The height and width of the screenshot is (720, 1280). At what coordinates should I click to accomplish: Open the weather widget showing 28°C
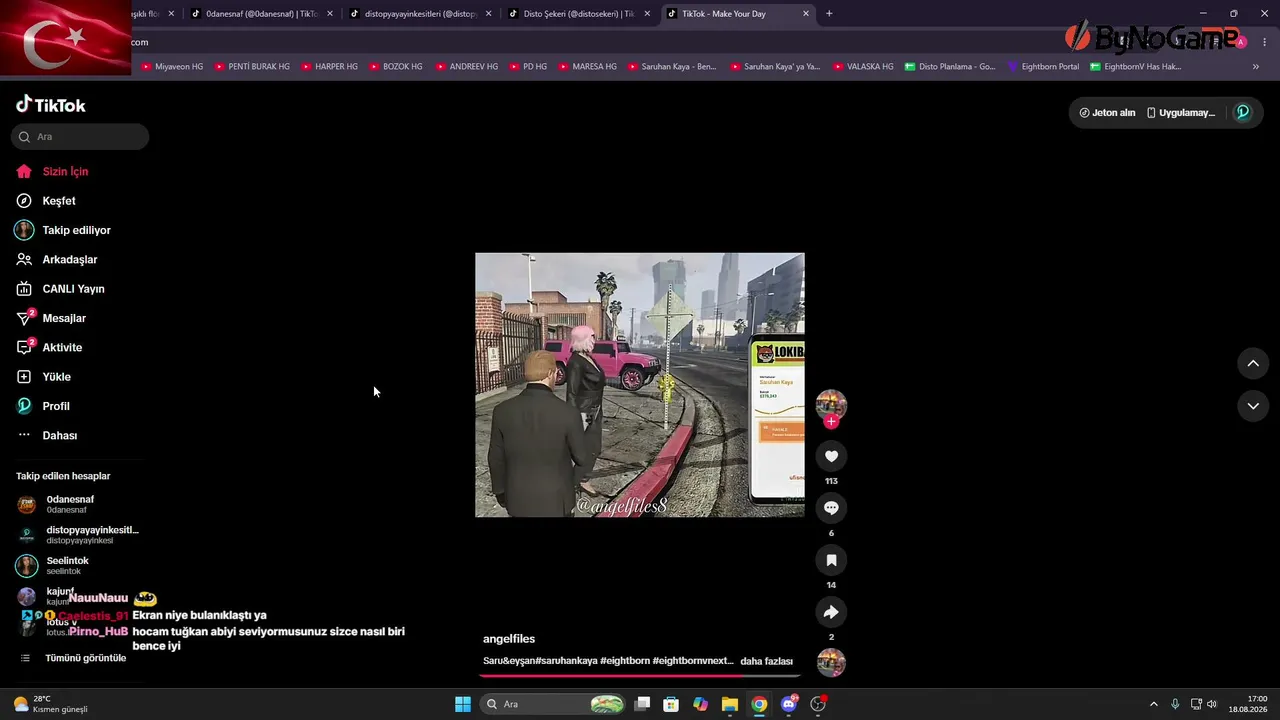(x=50, y=704)
